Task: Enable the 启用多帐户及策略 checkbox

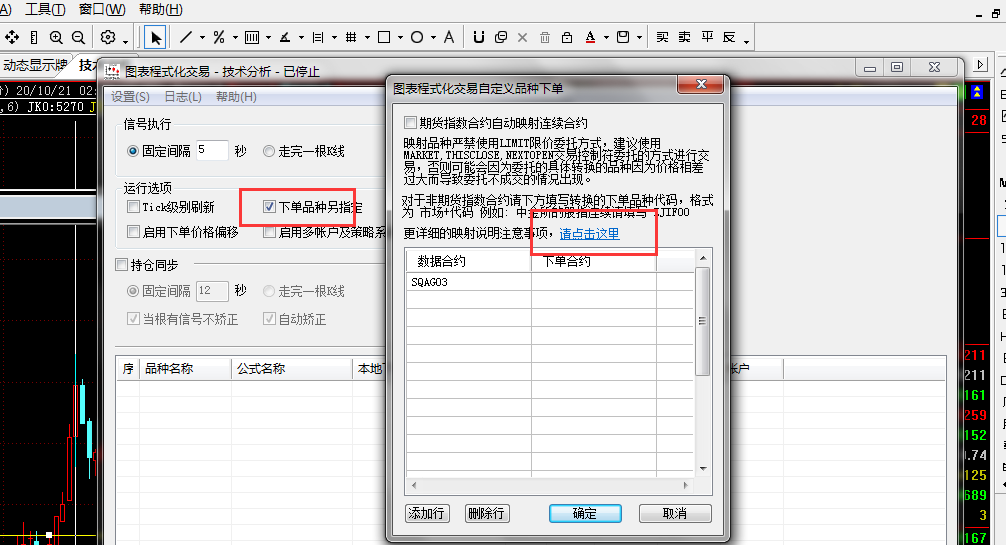Action: click(269, 232)
